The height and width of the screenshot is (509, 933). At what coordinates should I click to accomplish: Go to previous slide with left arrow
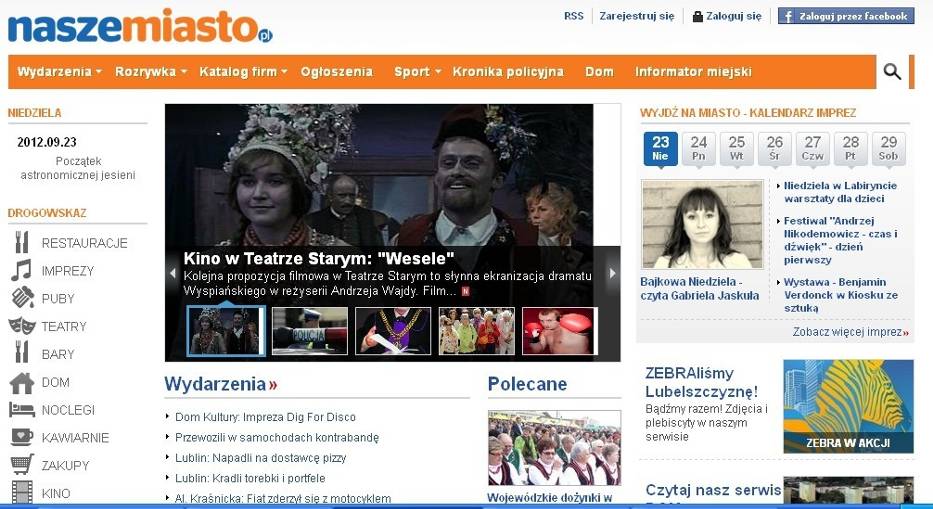pos(173,273)
